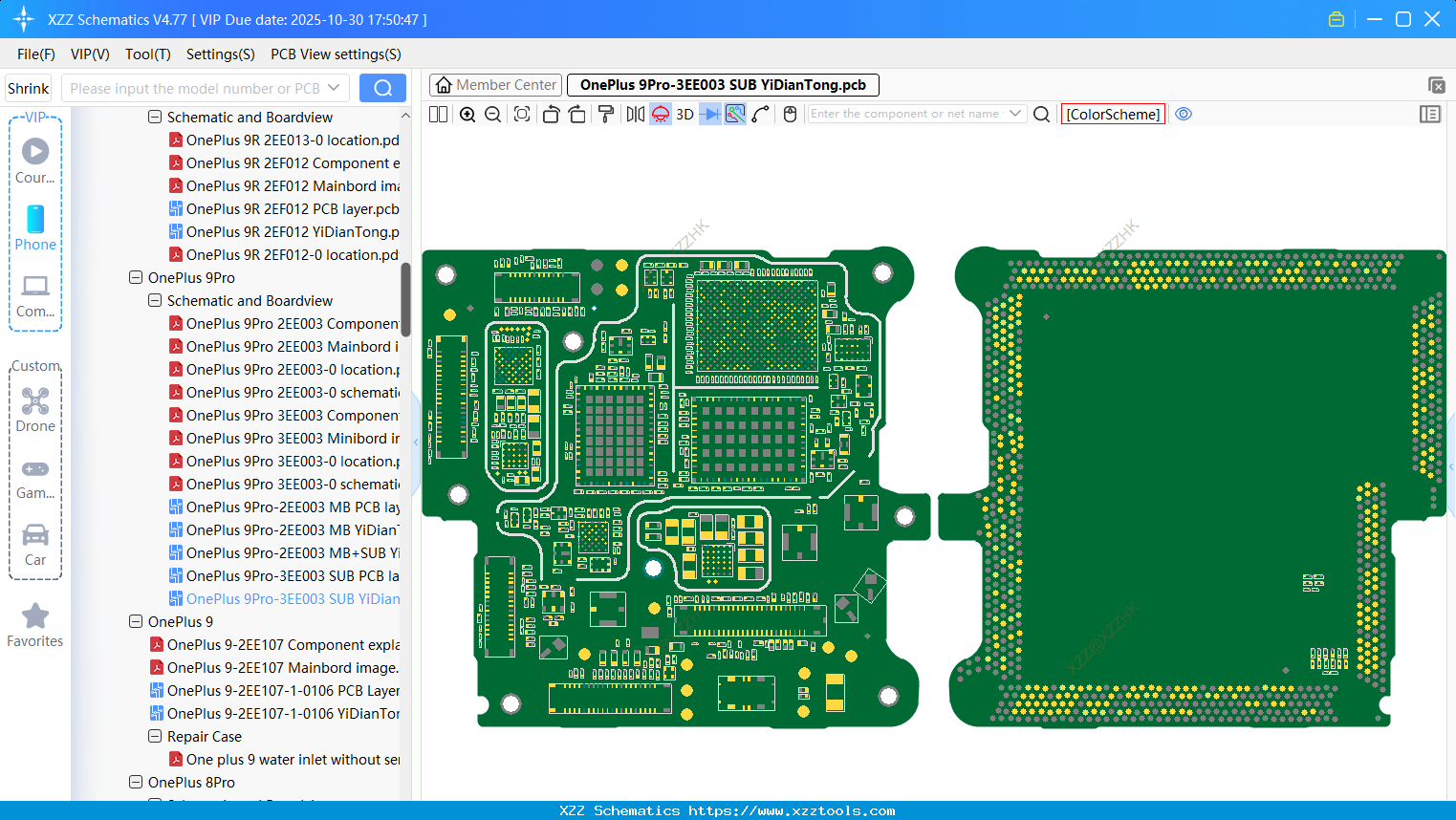Screen dimensions: 1456x820
Task: Click the mouse settings icon
Action: (790, 115)
